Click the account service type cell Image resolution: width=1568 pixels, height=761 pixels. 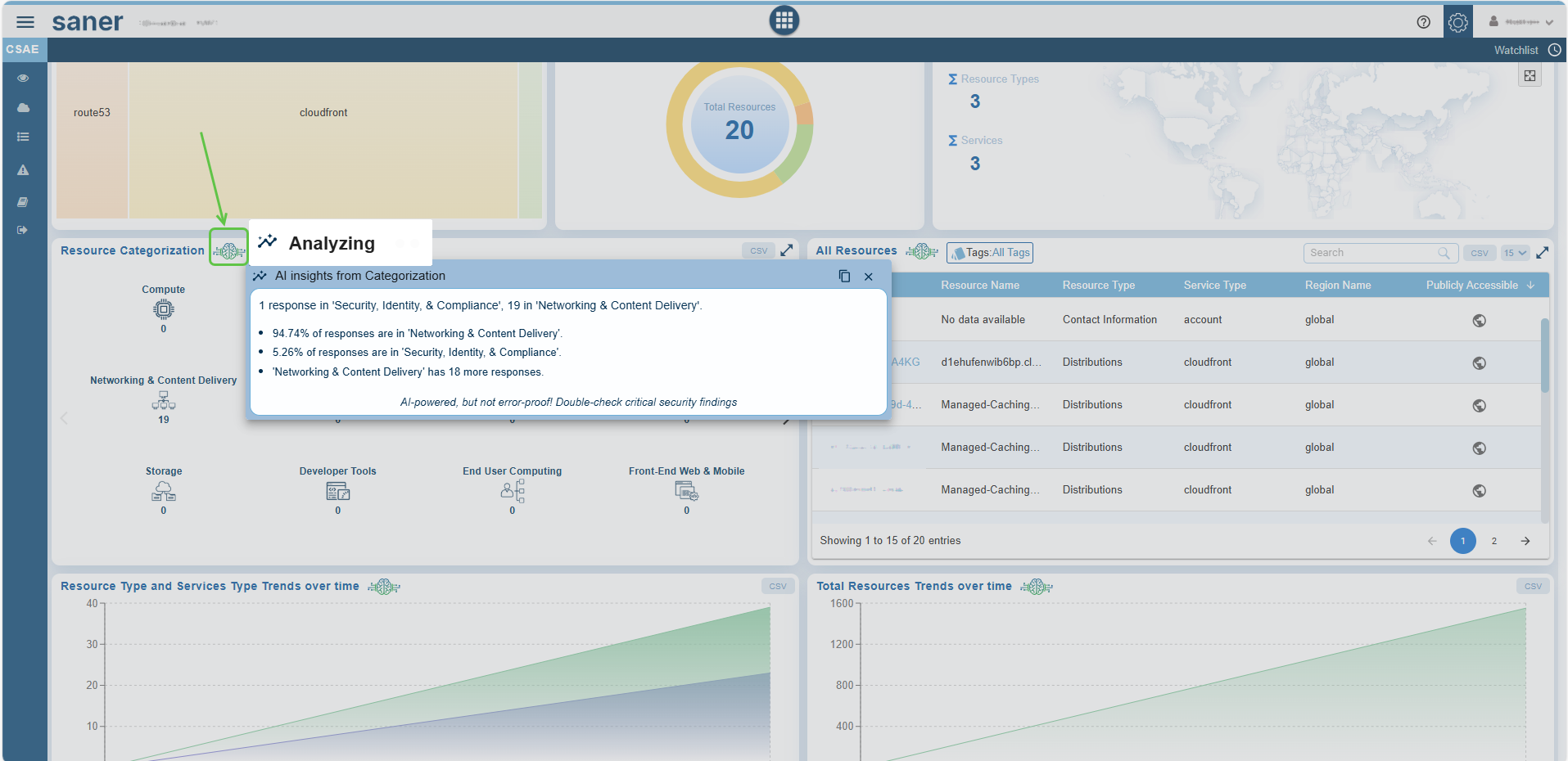coord(1203,320)
